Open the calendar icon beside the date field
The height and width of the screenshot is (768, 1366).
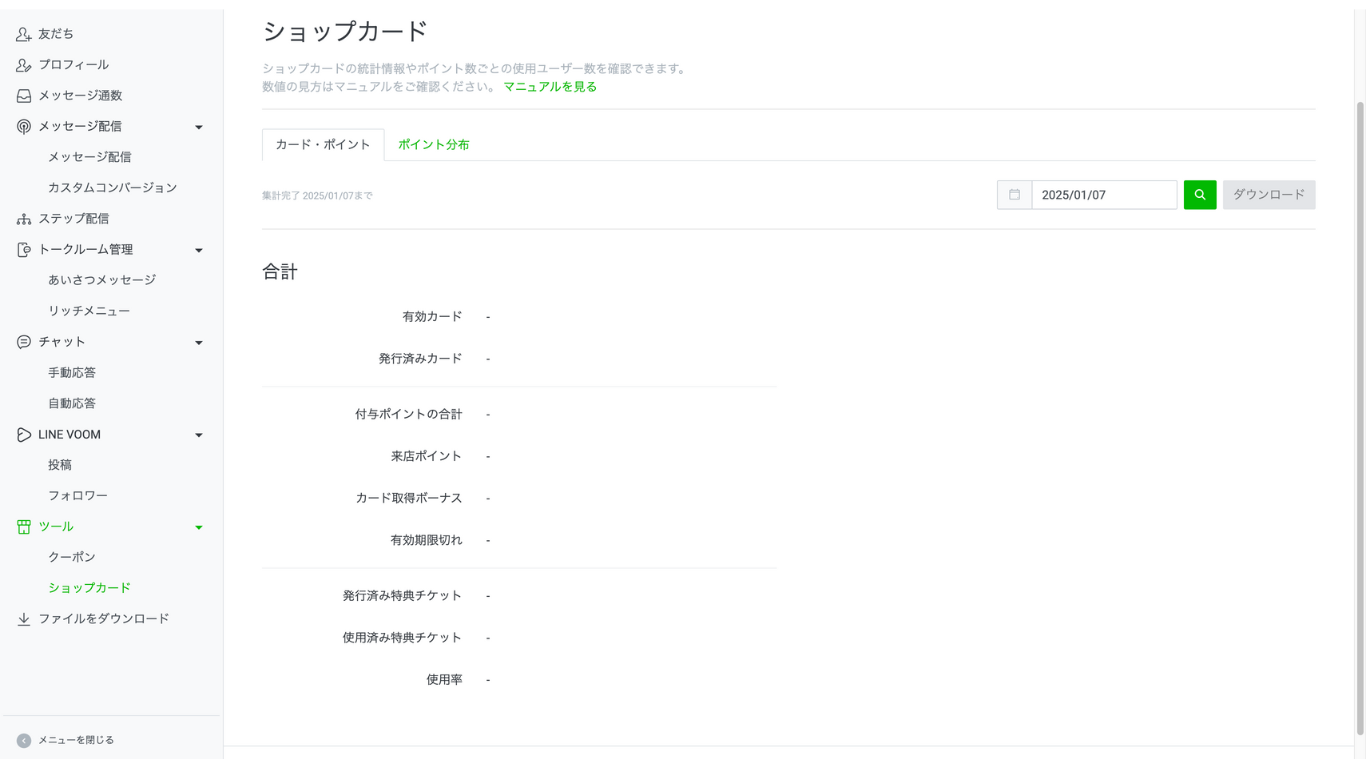tap(1014, 195)
